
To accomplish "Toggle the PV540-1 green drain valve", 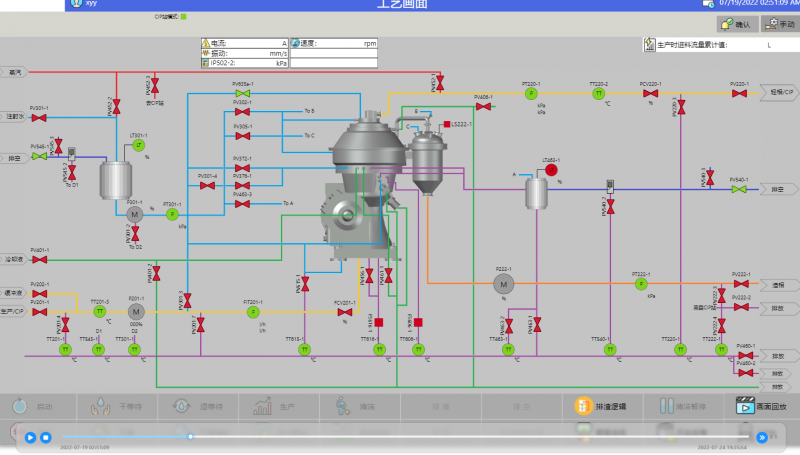I will [739, 189].
